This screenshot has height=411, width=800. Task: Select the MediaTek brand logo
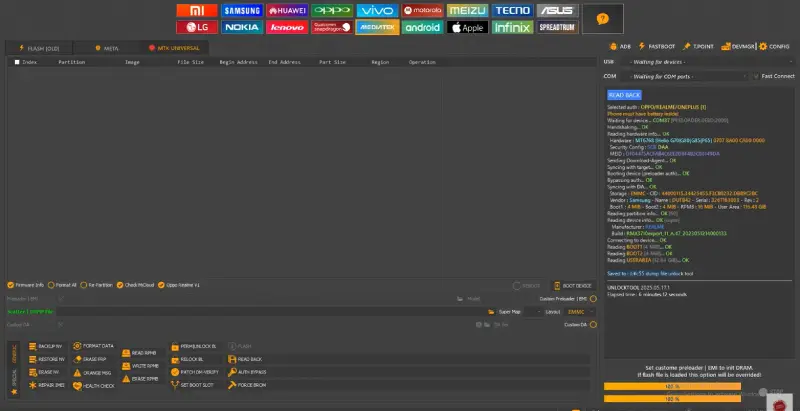(377, 27)
